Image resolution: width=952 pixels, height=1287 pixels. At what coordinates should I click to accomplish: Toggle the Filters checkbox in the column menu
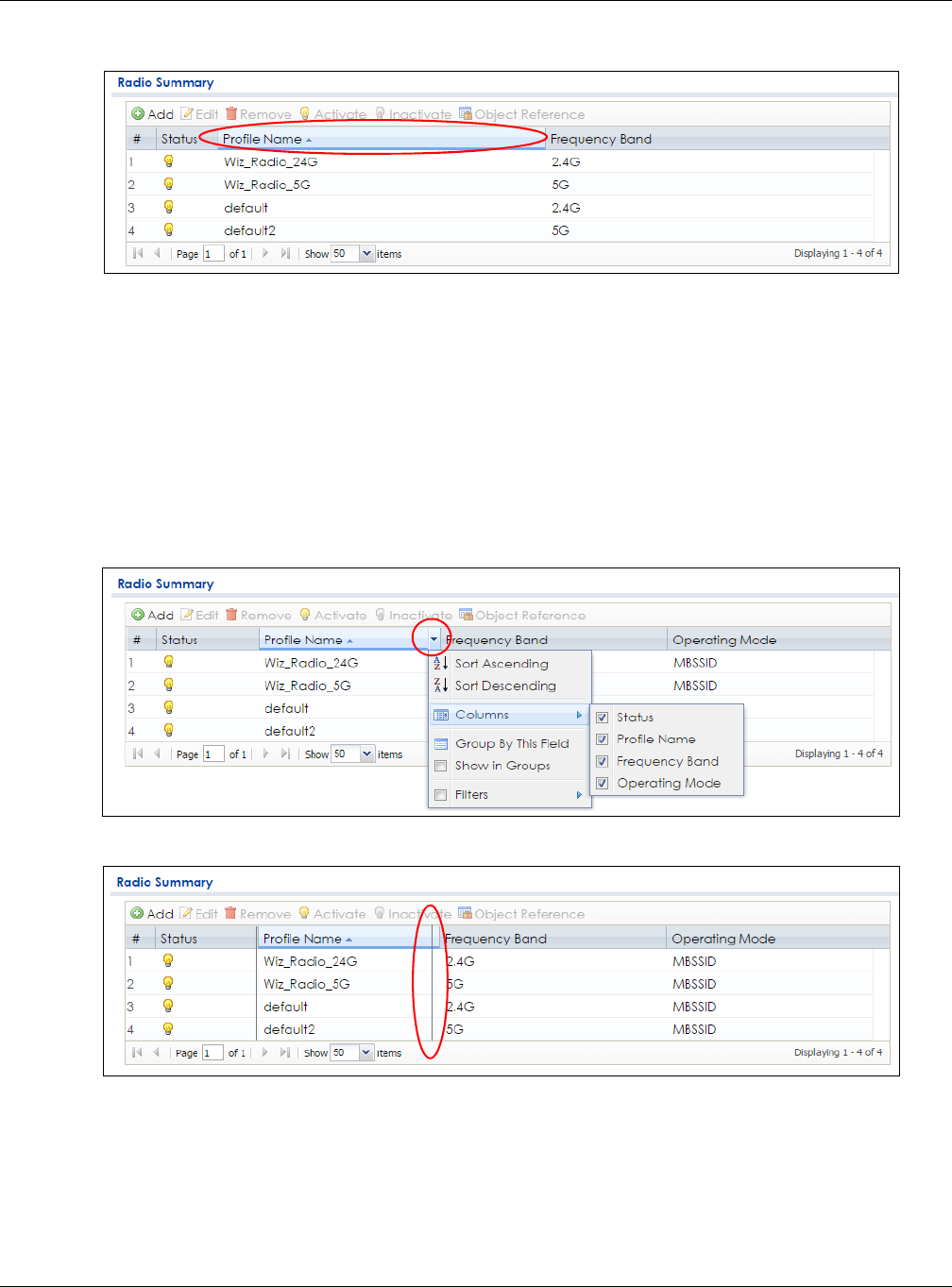click(440, 795)
